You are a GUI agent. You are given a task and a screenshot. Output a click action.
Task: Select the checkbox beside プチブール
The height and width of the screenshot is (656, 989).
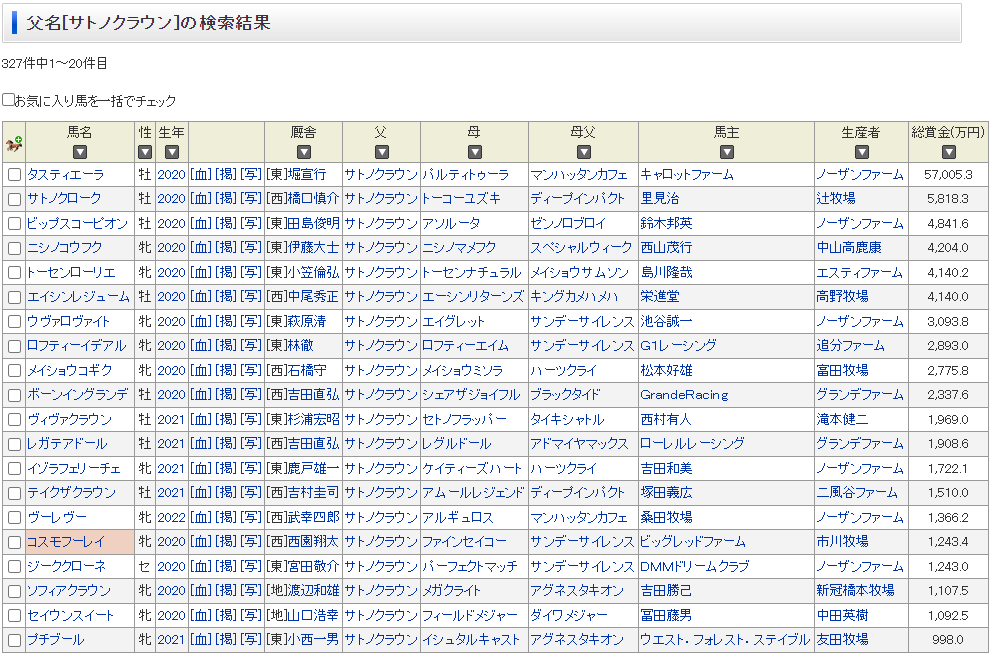(x=14, y=640)
